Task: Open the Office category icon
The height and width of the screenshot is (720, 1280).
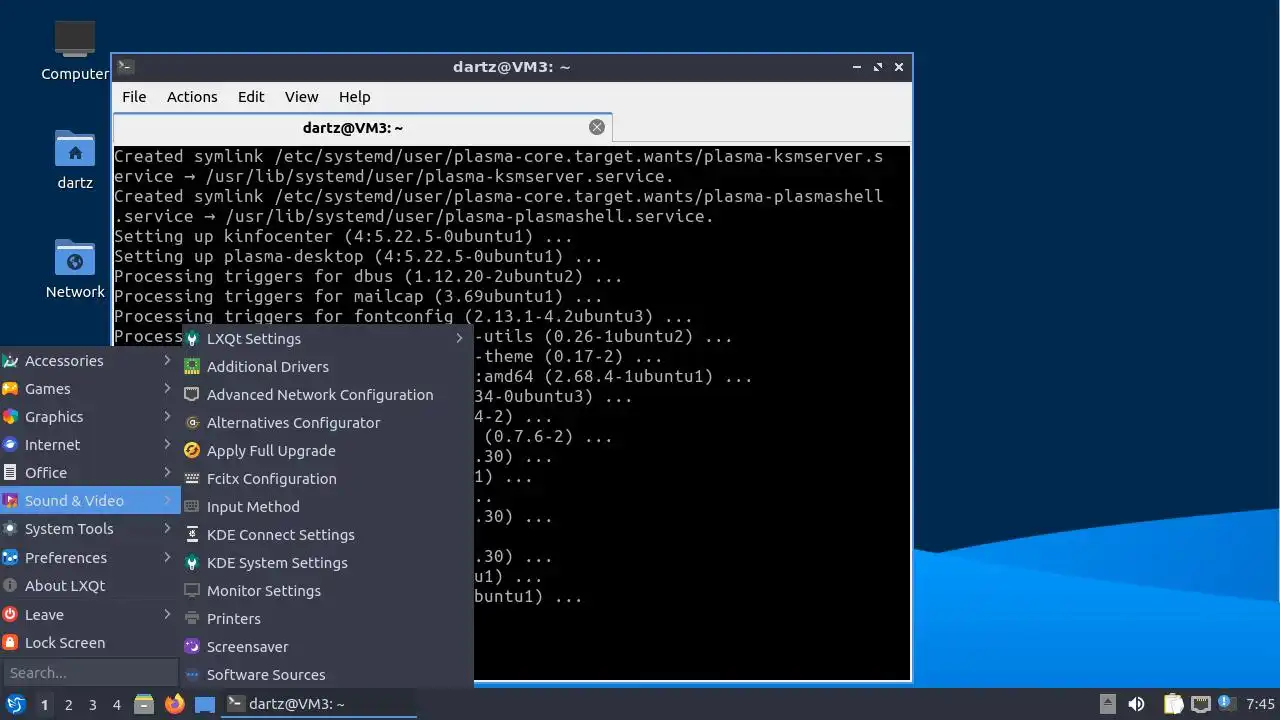Action: point(10,473)
